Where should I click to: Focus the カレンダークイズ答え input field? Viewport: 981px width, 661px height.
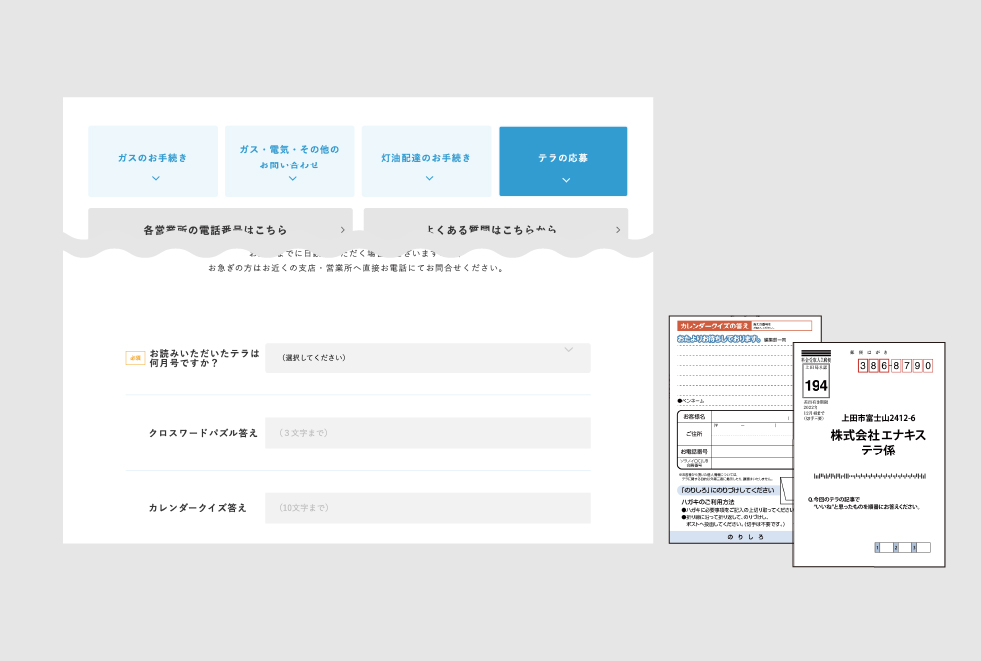[427, 508]
